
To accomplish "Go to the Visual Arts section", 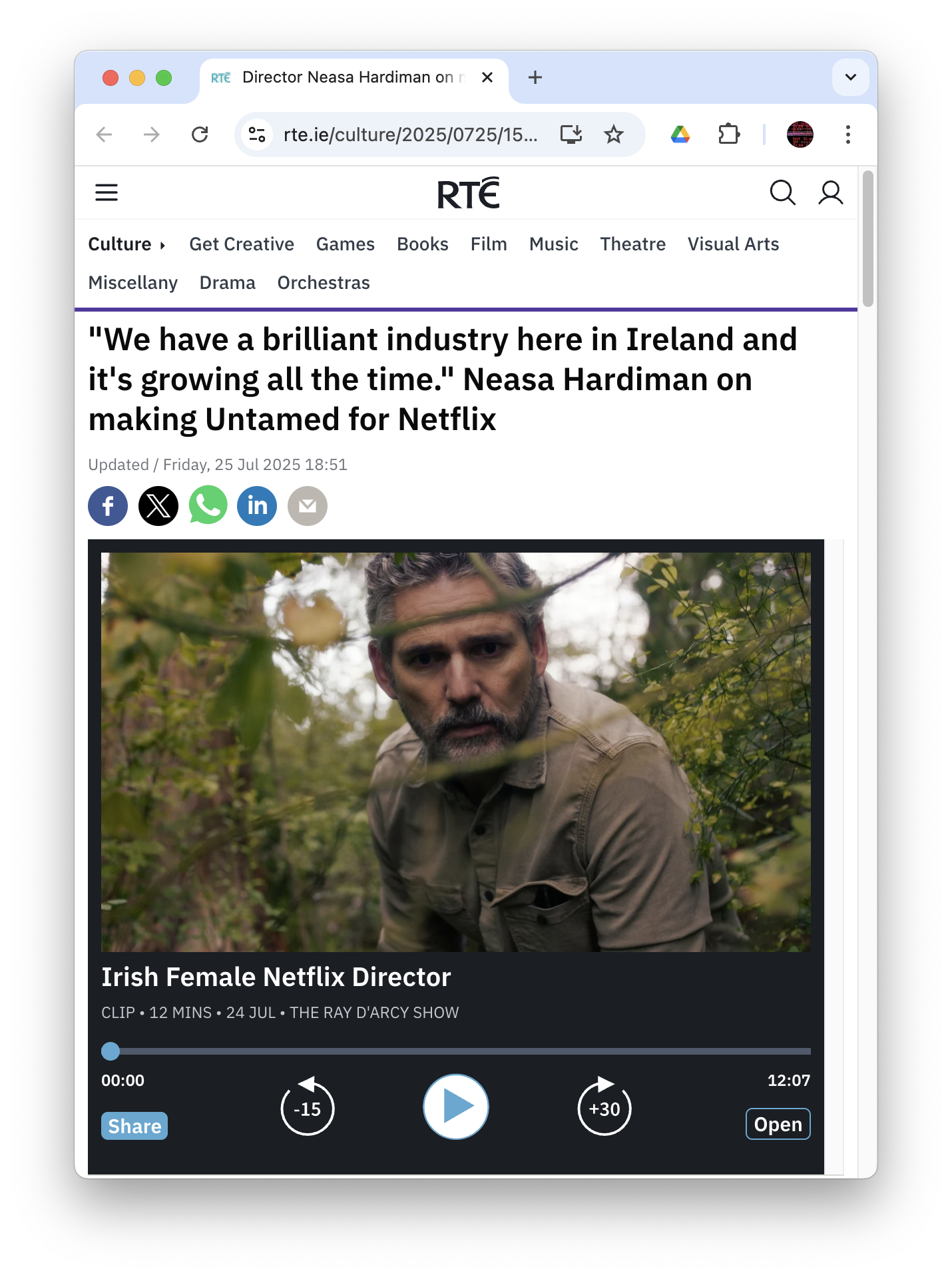I will click(x=733, y=244).
